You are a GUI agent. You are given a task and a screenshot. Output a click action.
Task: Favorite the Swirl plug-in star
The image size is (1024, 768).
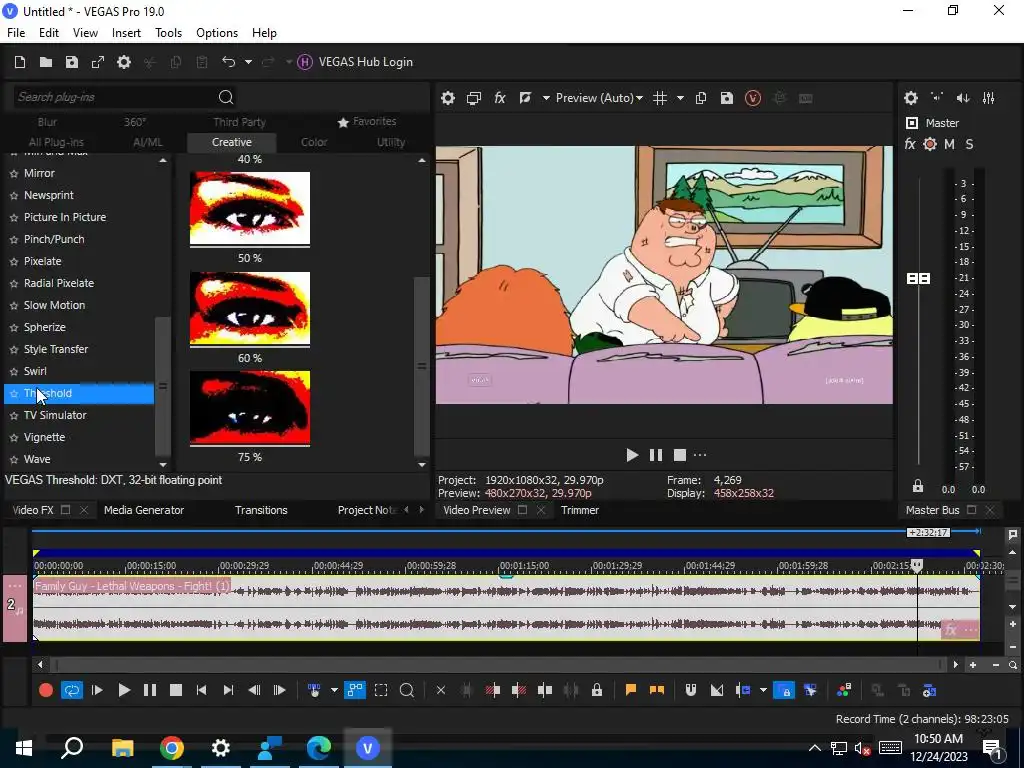click(14, 372)
